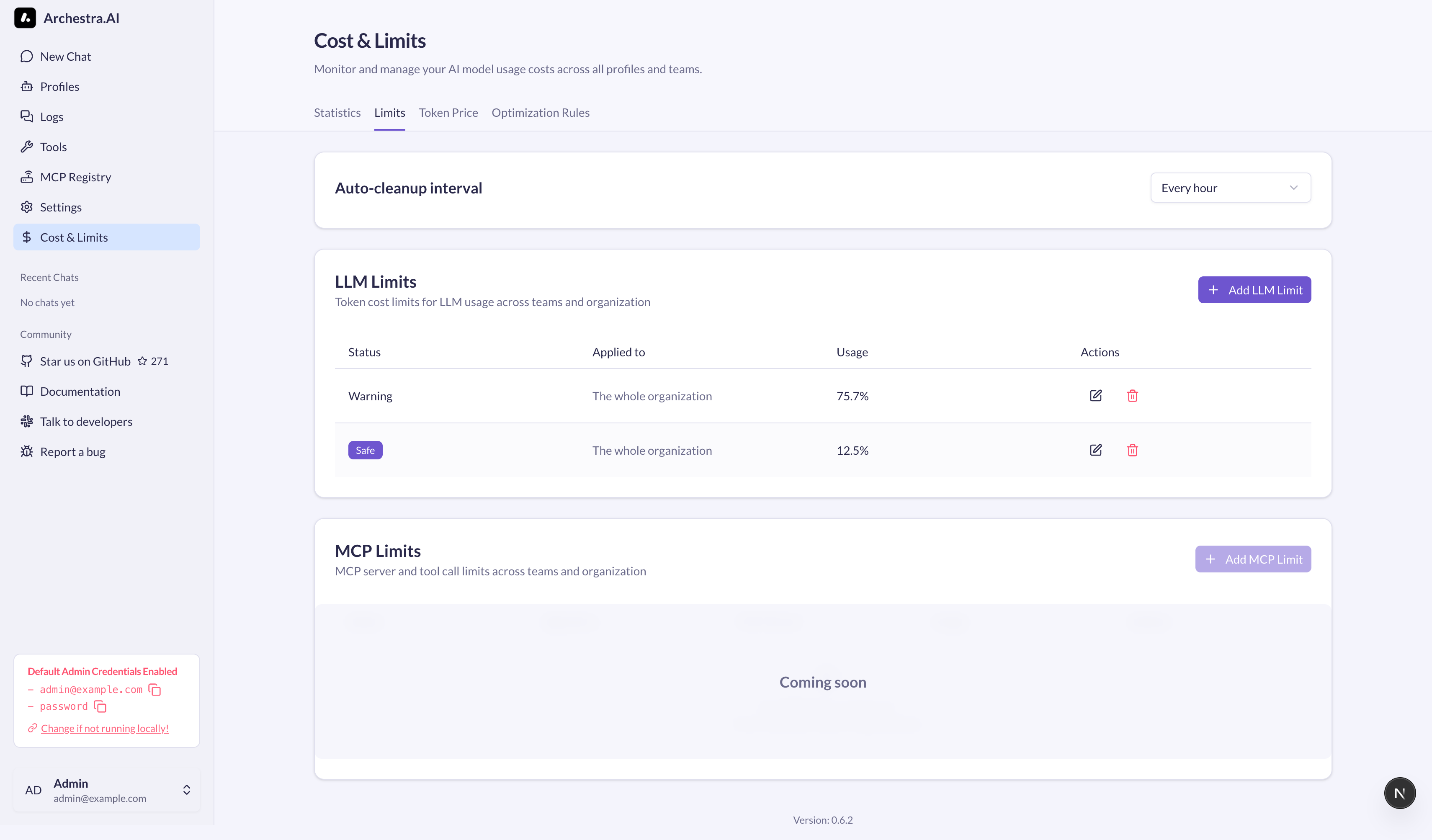1432x840 pixels.
Task: Open the MCP Registry
Action: coord(75,176)
